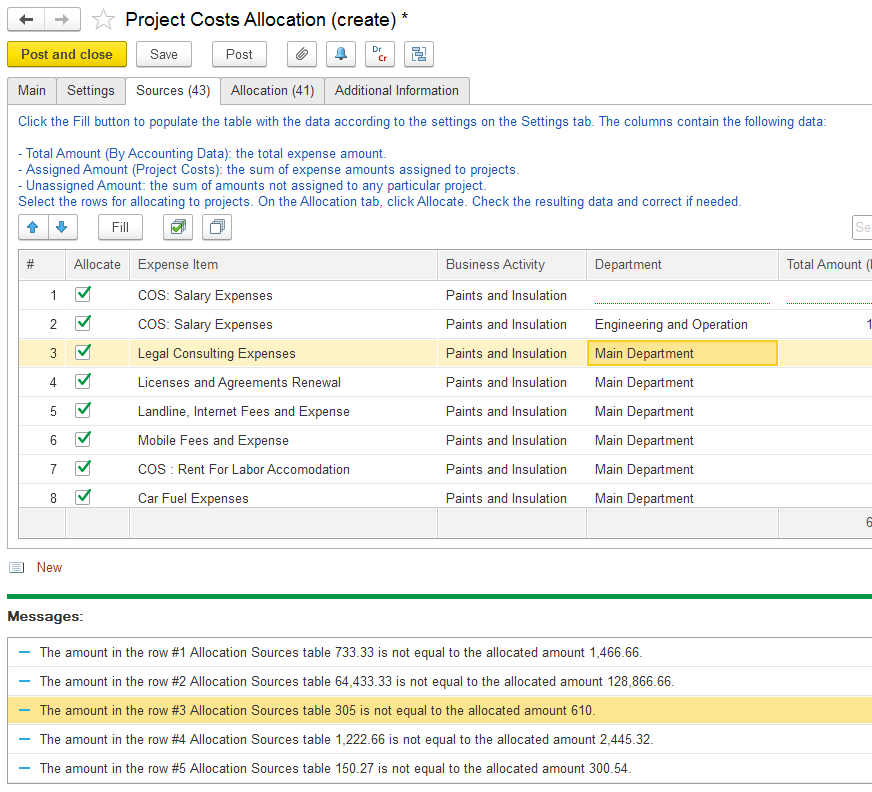
Task: Open attached files paperclip icon
Action: pyautogui.click(x=301, y=55)
